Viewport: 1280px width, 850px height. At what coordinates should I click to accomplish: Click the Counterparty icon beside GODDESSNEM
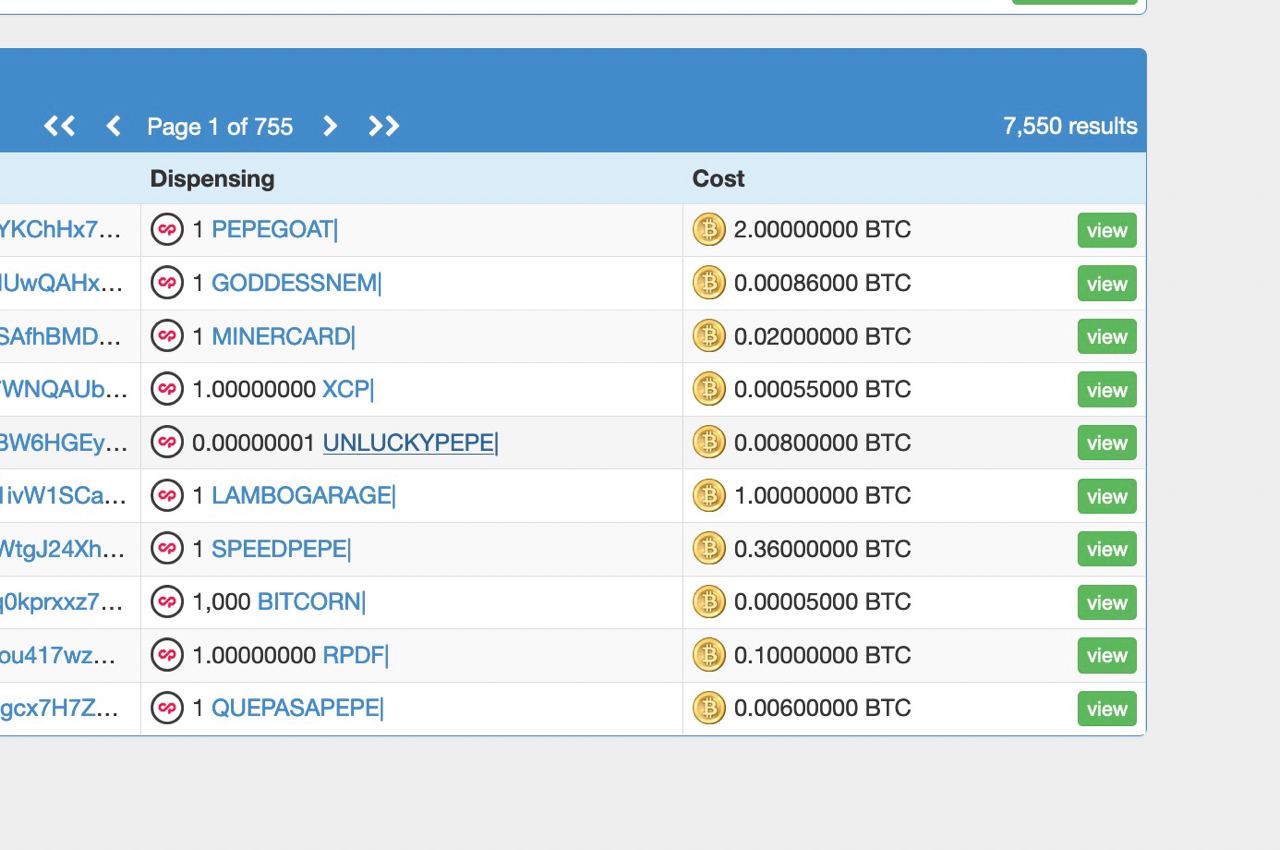coord(167,283)
